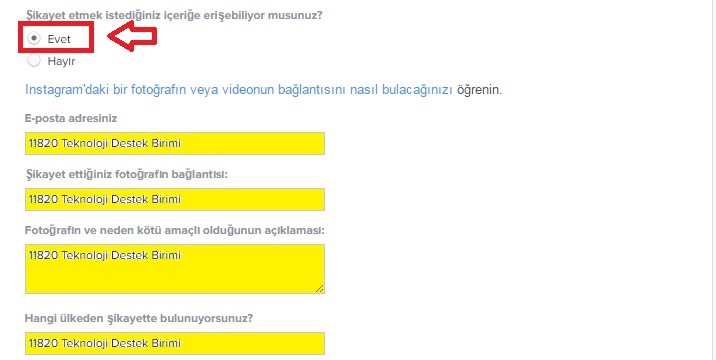
Task: Select the Evet radio button
Action: 34,38
